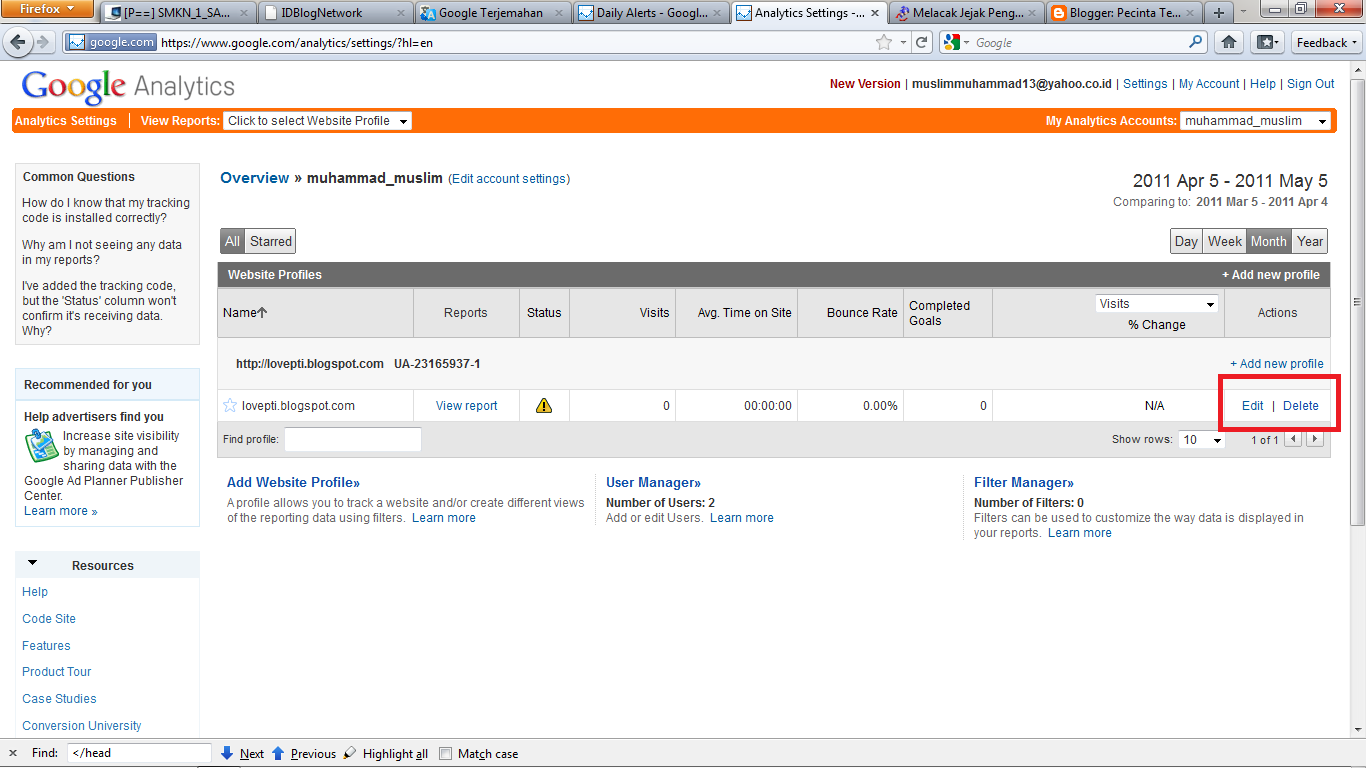Bookmark this page with star icon
This screenshot has width=1366, height=768.
(884, 43)
